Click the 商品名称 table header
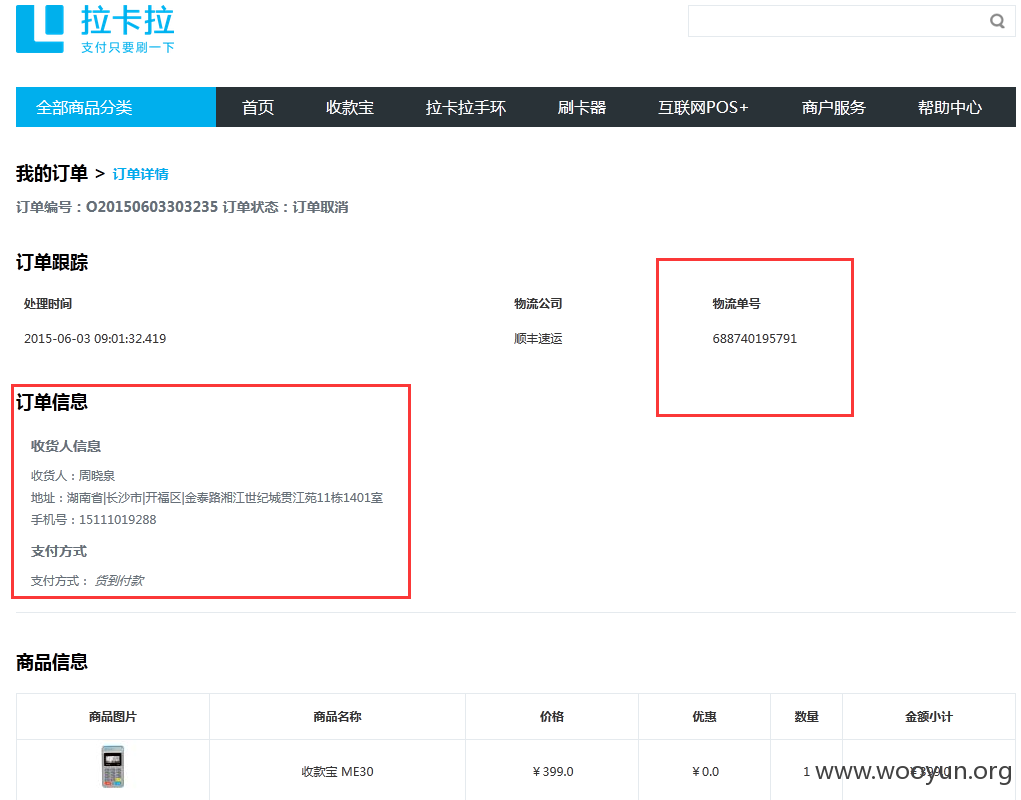 [337, 717]
